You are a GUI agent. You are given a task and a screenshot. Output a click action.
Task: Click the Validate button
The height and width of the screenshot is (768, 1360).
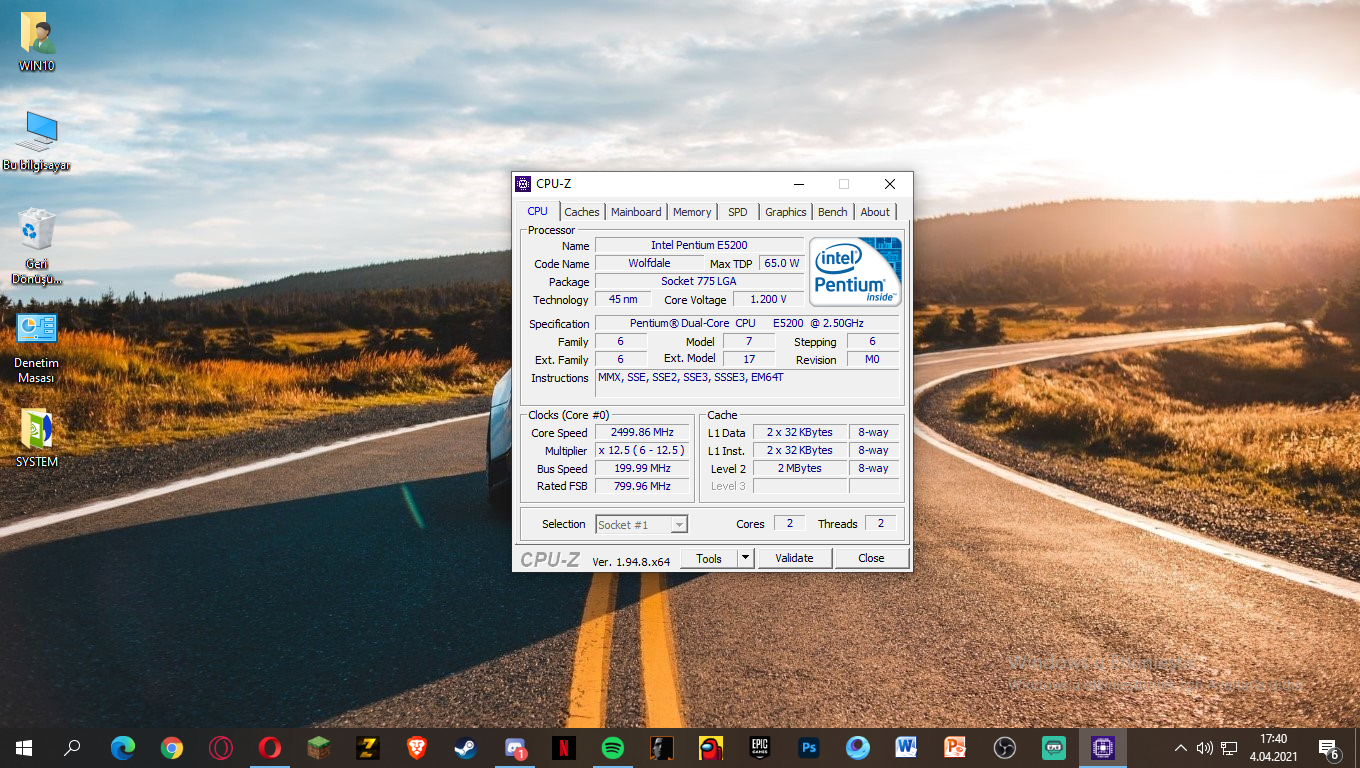pos(794,558)
